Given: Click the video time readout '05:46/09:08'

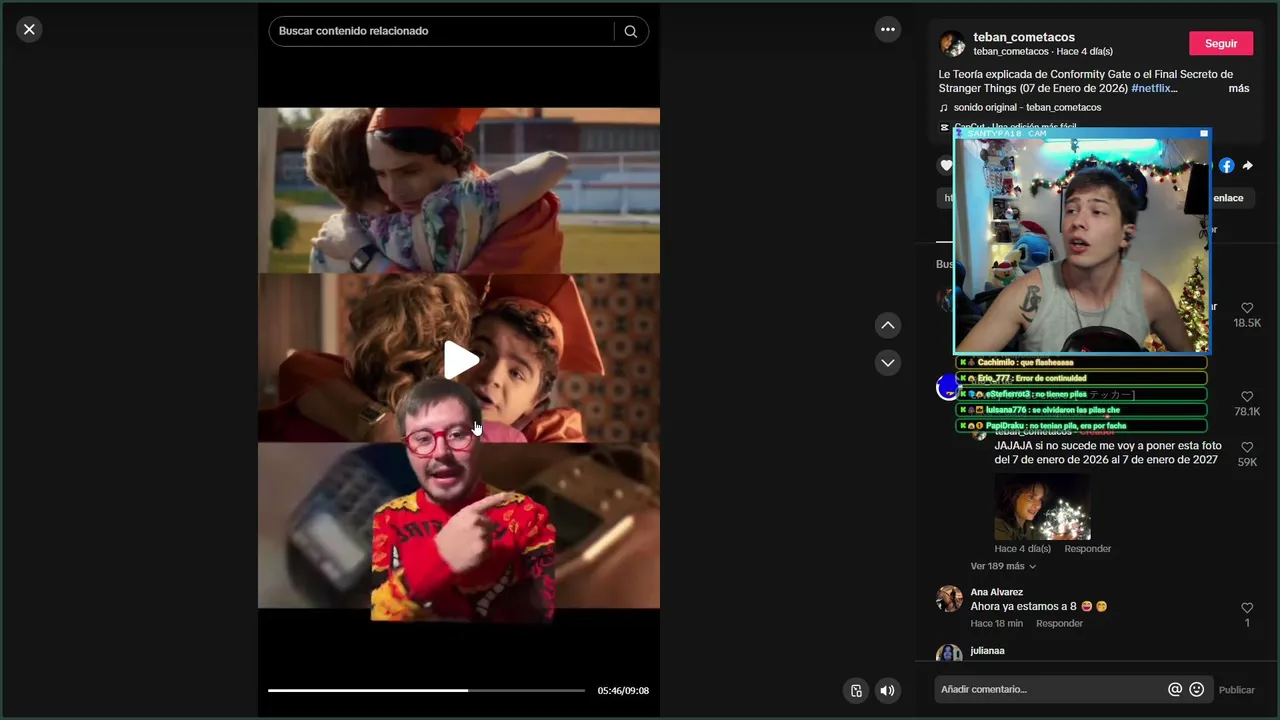Looking at the screenshot, I should pyautogui.click(x=623, y=691).
